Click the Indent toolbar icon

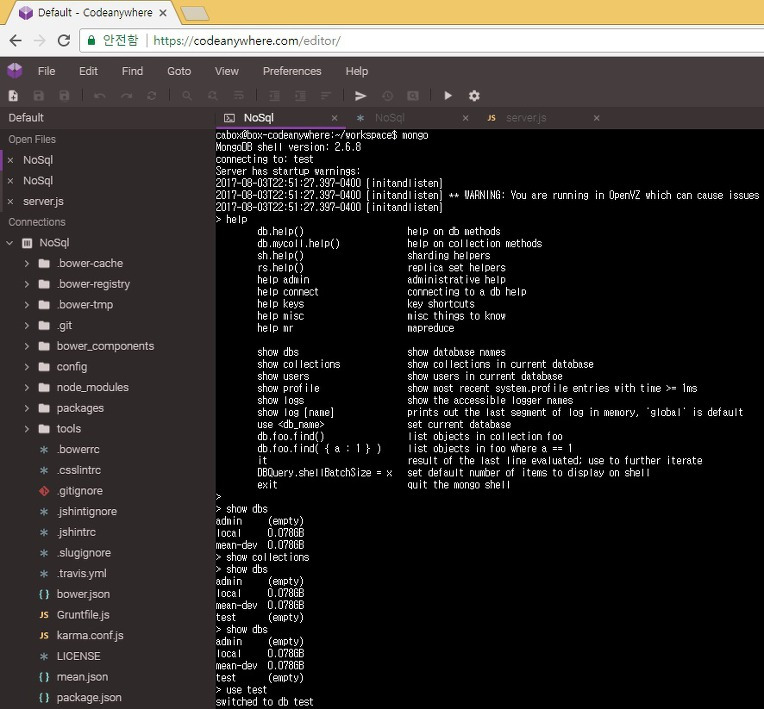(x=300, y=96)
